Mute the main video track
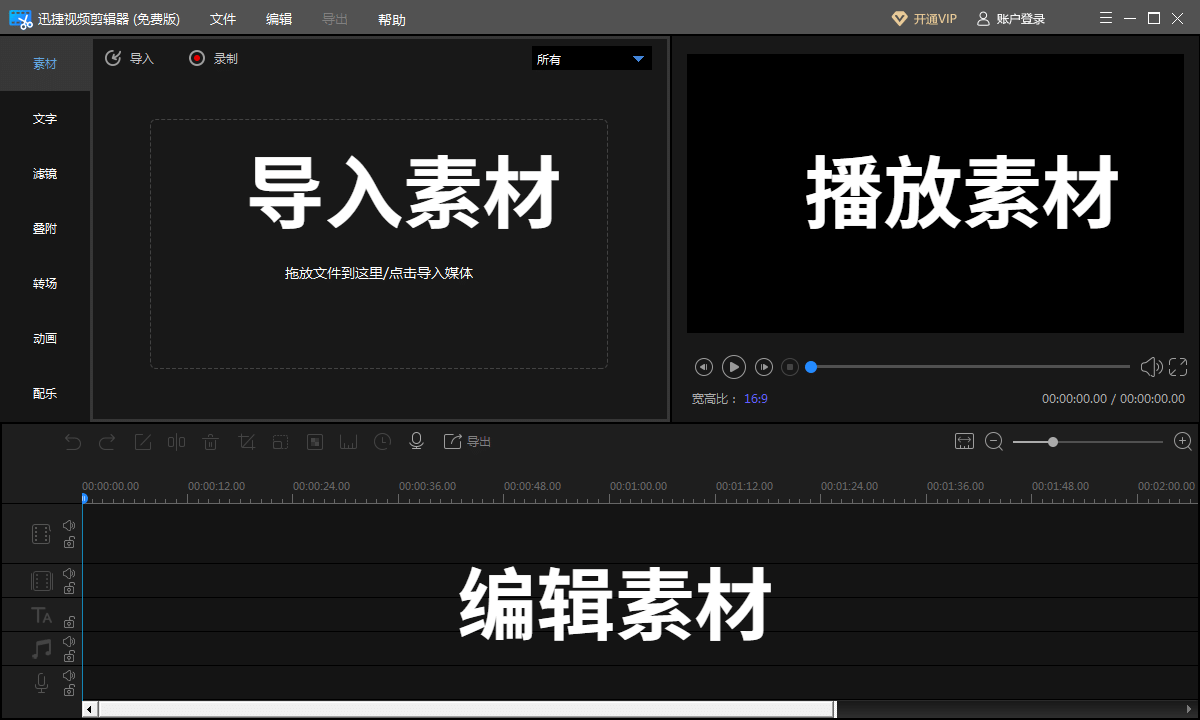This screenshot has width=1200, height=720. pyautogui.click(x=68, y=523)
